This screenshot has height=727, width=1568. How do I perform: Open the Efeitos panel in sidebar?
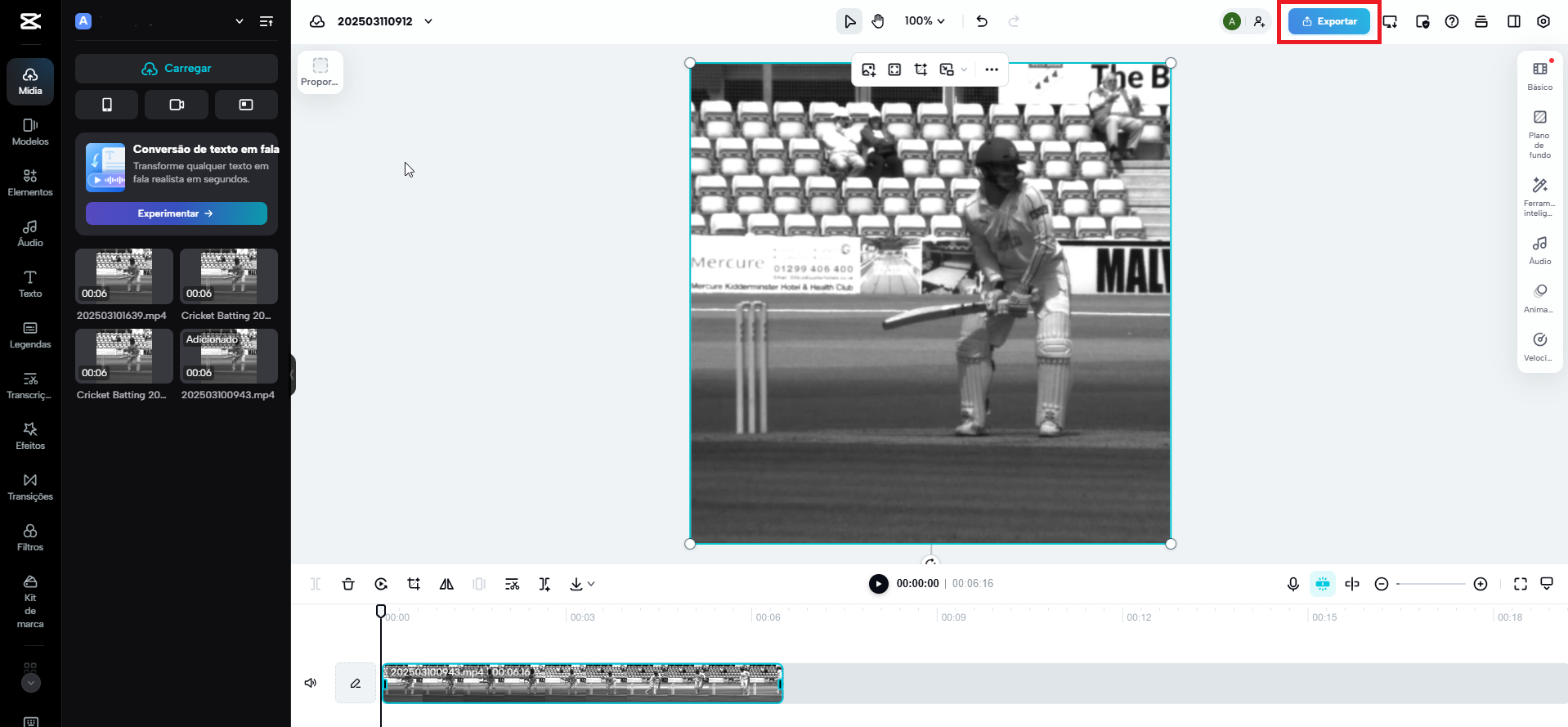(x=30, y=436)
